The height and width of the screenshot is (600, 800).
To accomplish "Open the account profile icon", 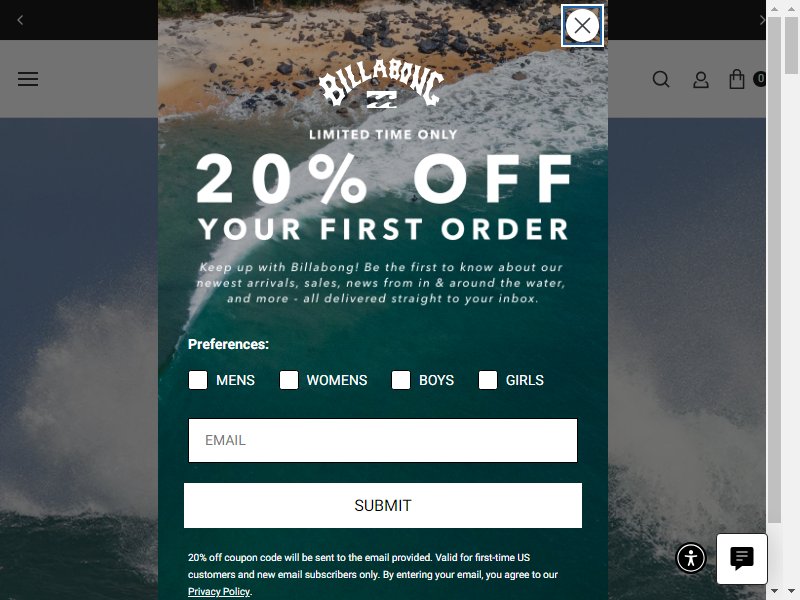I will [701, 80].
